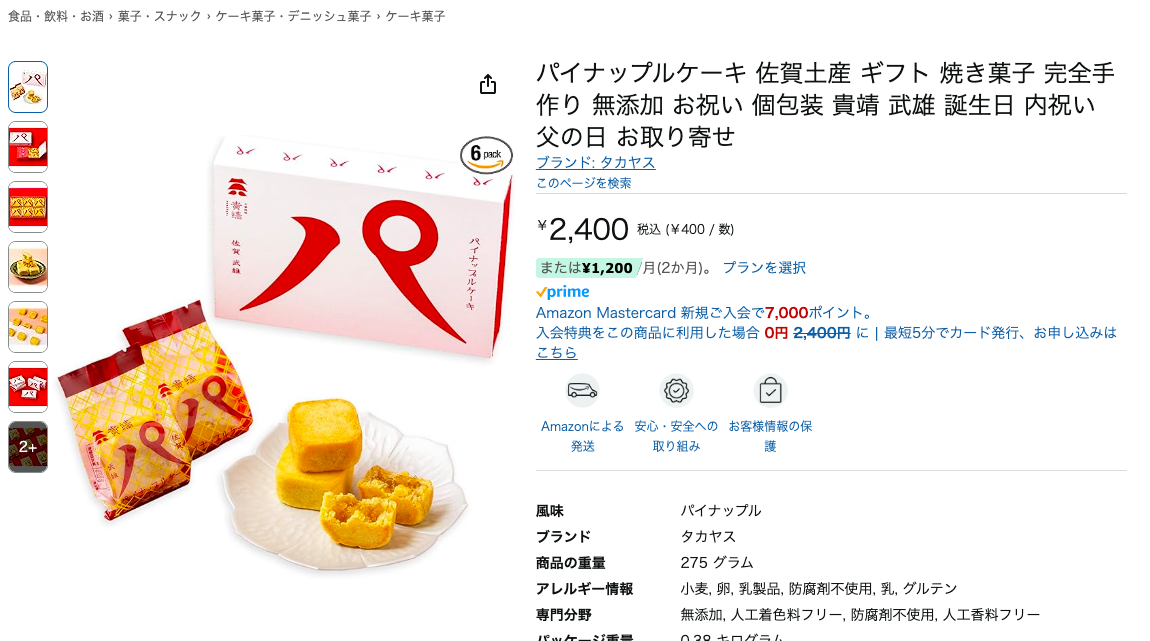Click the safety badge icon 安心・安全への取り組み
The width and height of the screenshot is (1150, 641).
coord(675,391)
